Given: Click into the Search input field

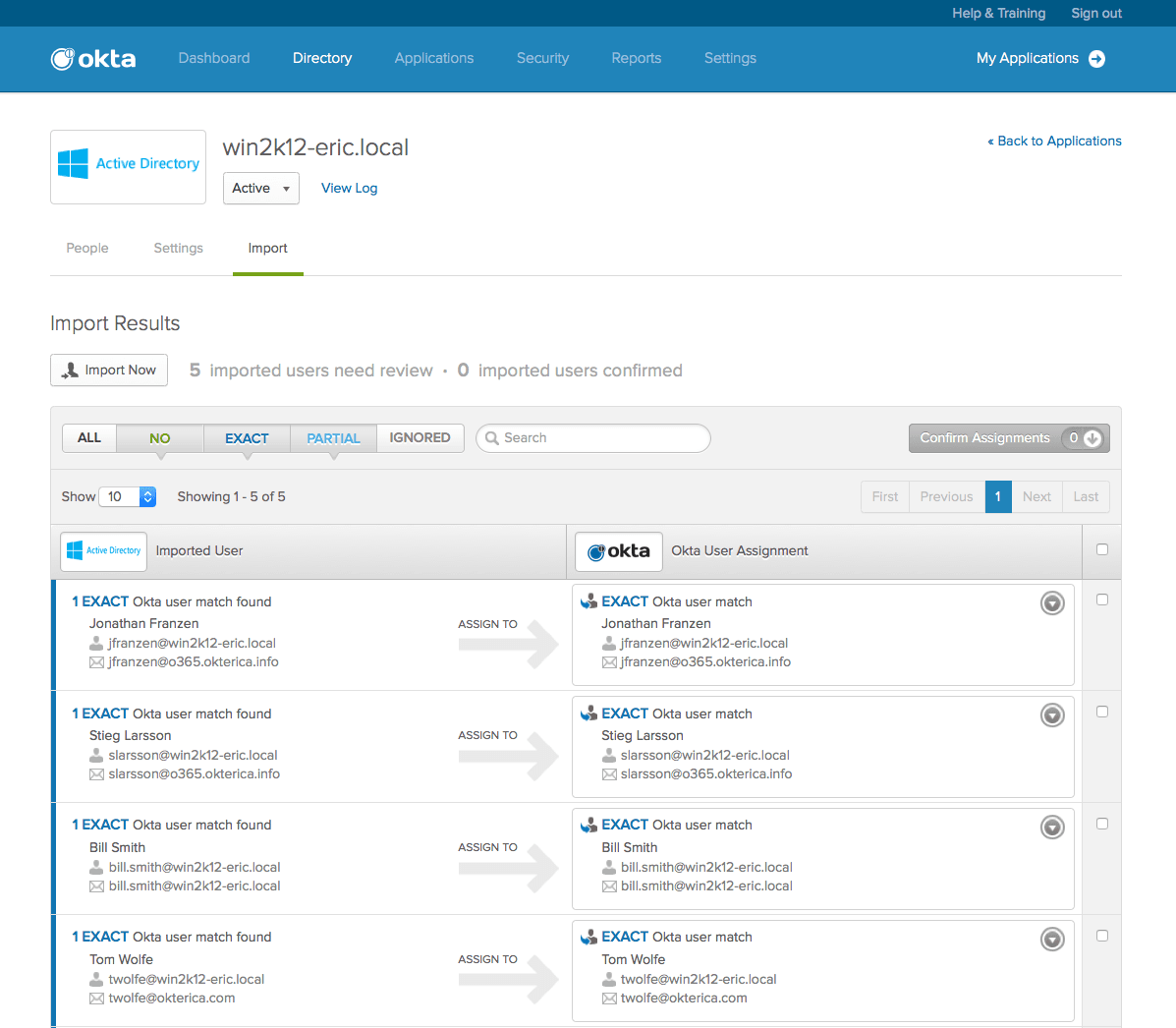Looking at the screenshot, I should 599,438.
